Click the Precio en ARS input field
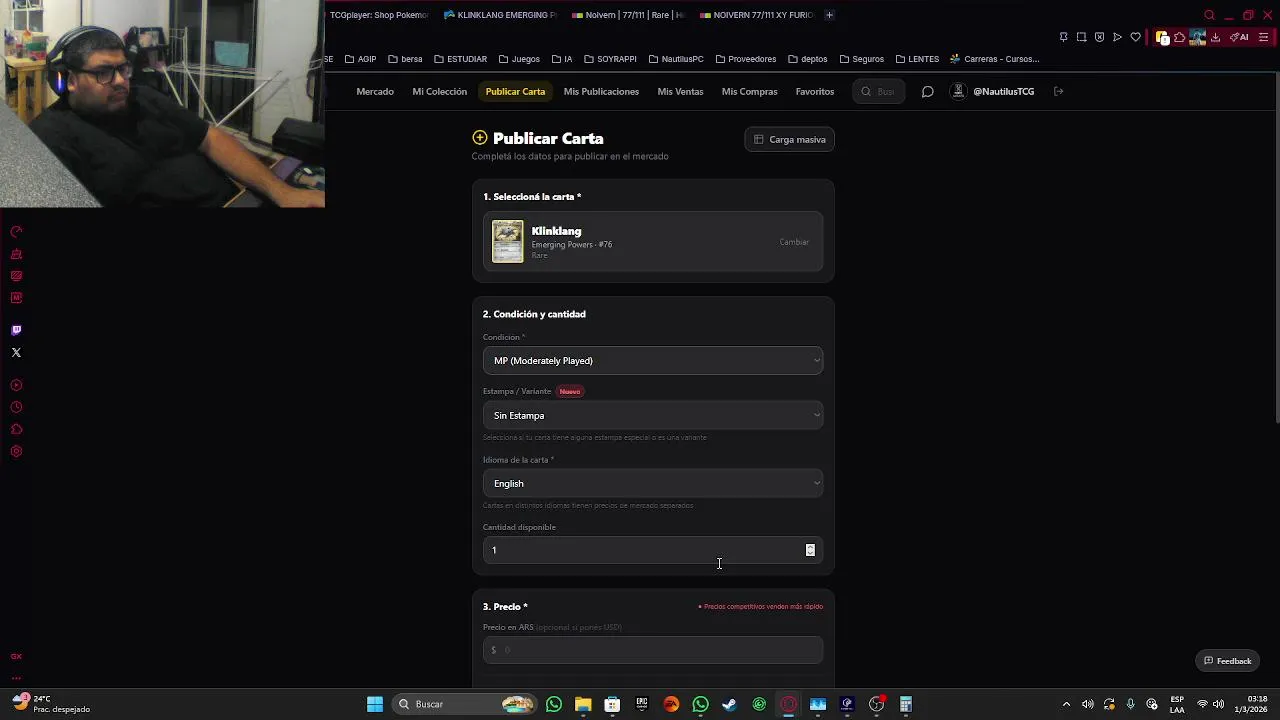The width and height of the screenshot is (1280, 720). click(653, 650)
